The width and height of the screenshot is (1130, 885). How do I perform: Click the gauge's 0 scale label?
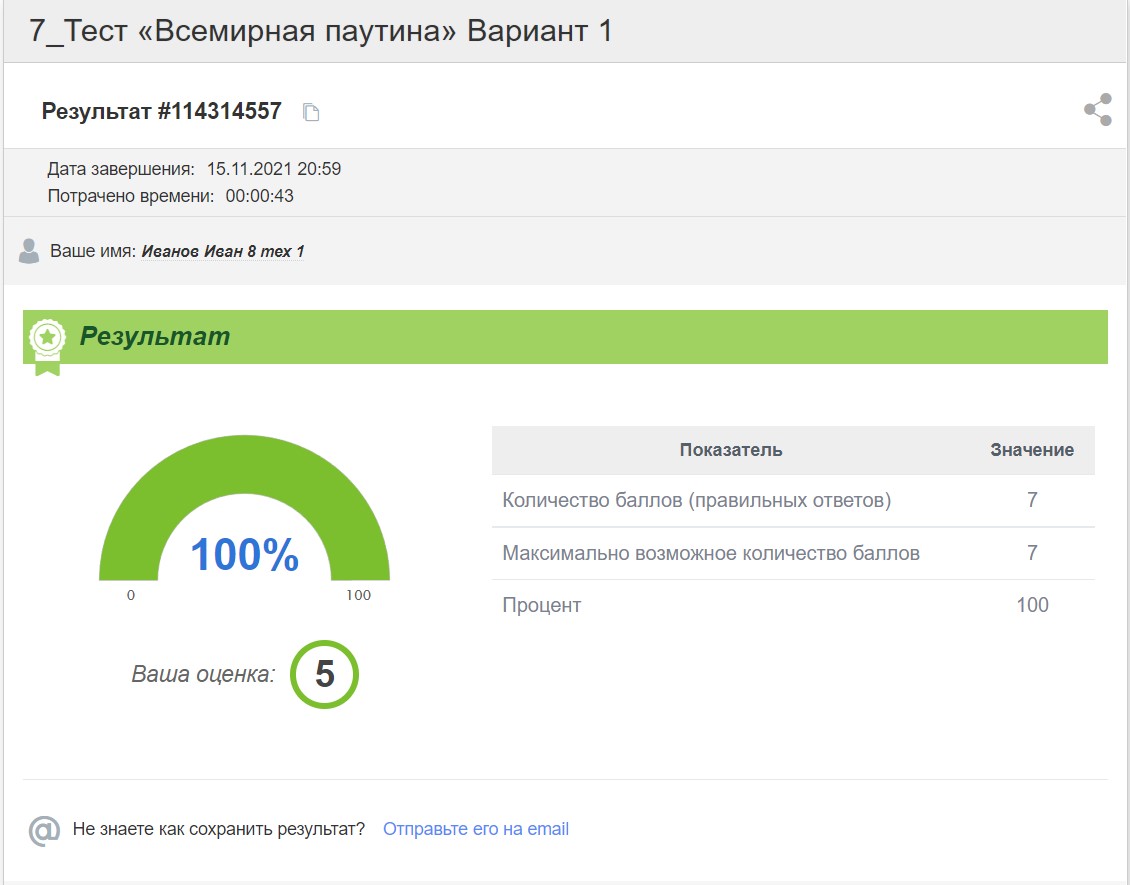click(x=130, y=595)
